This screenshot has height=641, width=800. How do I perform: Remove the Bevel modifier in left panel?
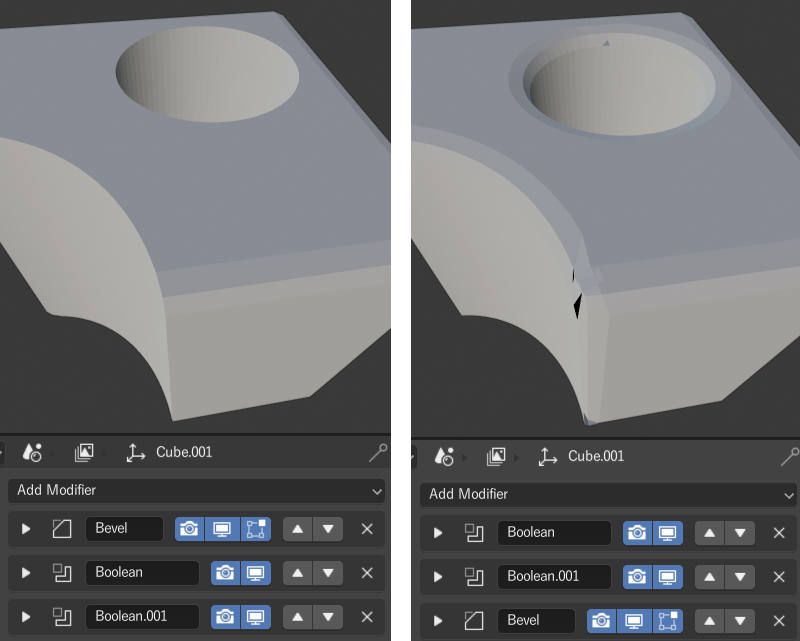[367, 529]
